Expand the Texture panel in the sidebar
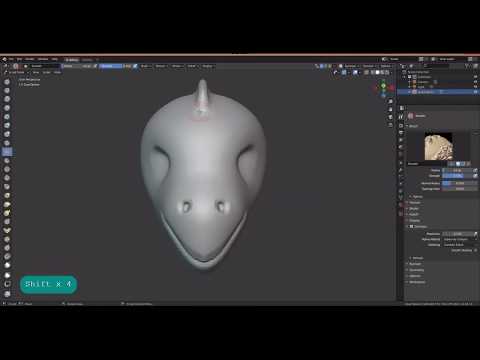 tap(414, 203)
